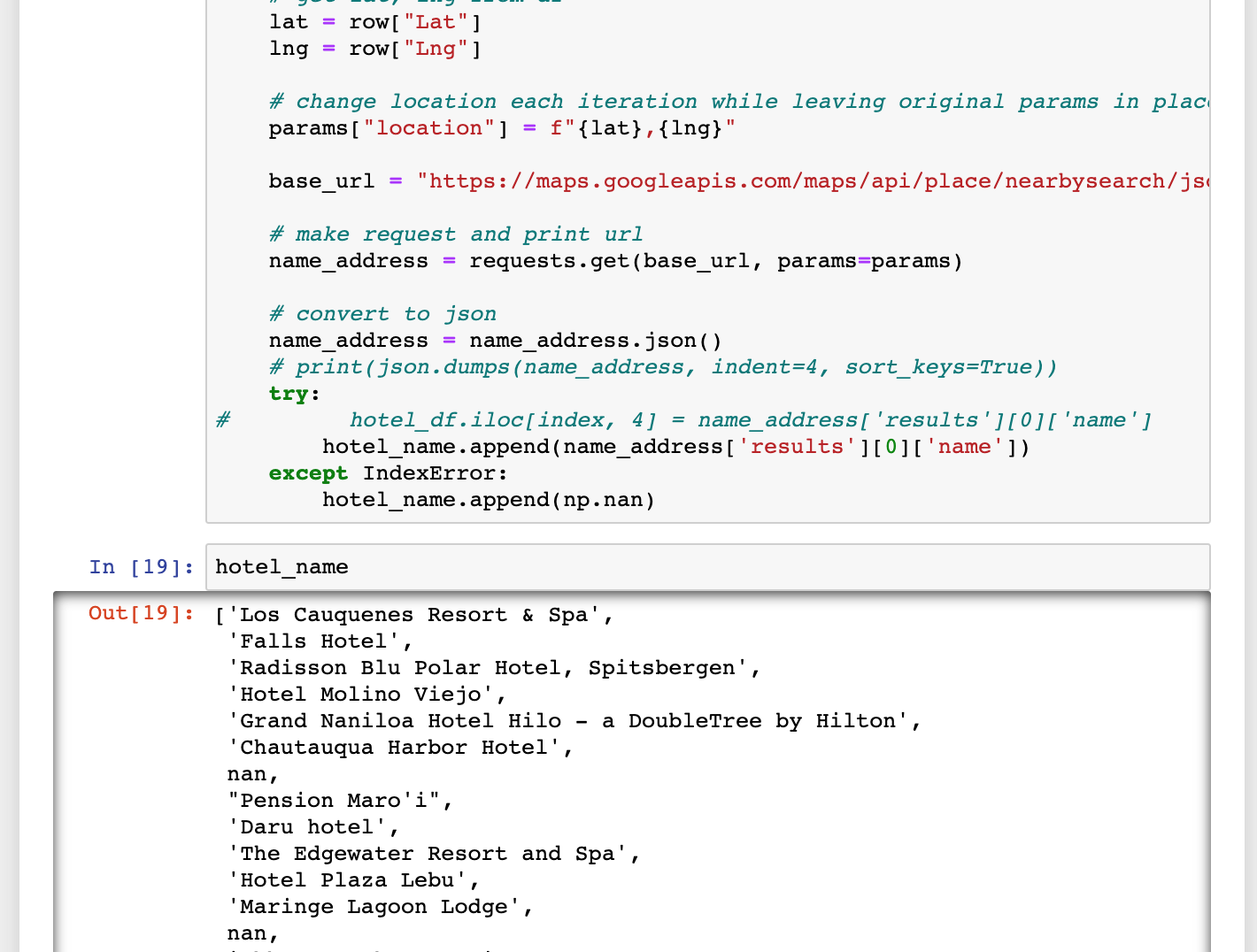Click the 'except IndexError:' line
The image size is (1257, 952).
(389, 473)
